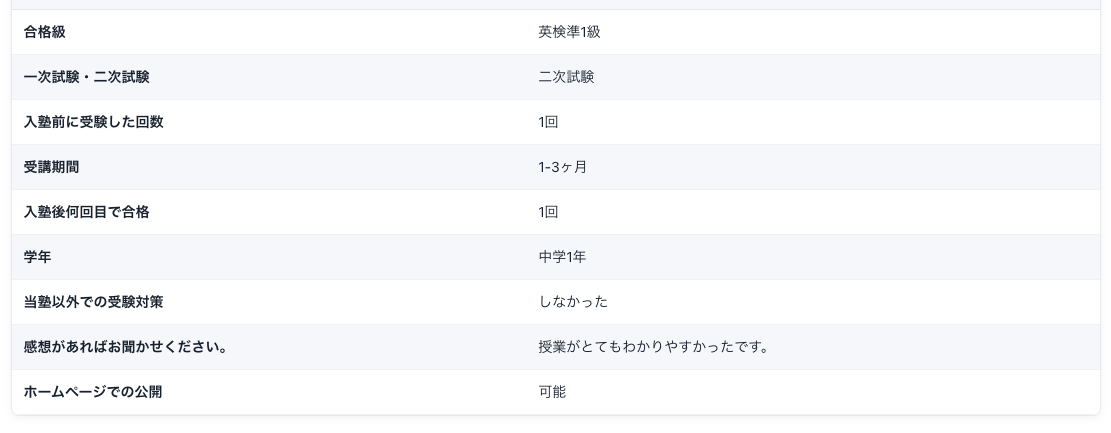1111x433 pixels.
Task: Click the 受講期間 row label
Action: [51, 167]
